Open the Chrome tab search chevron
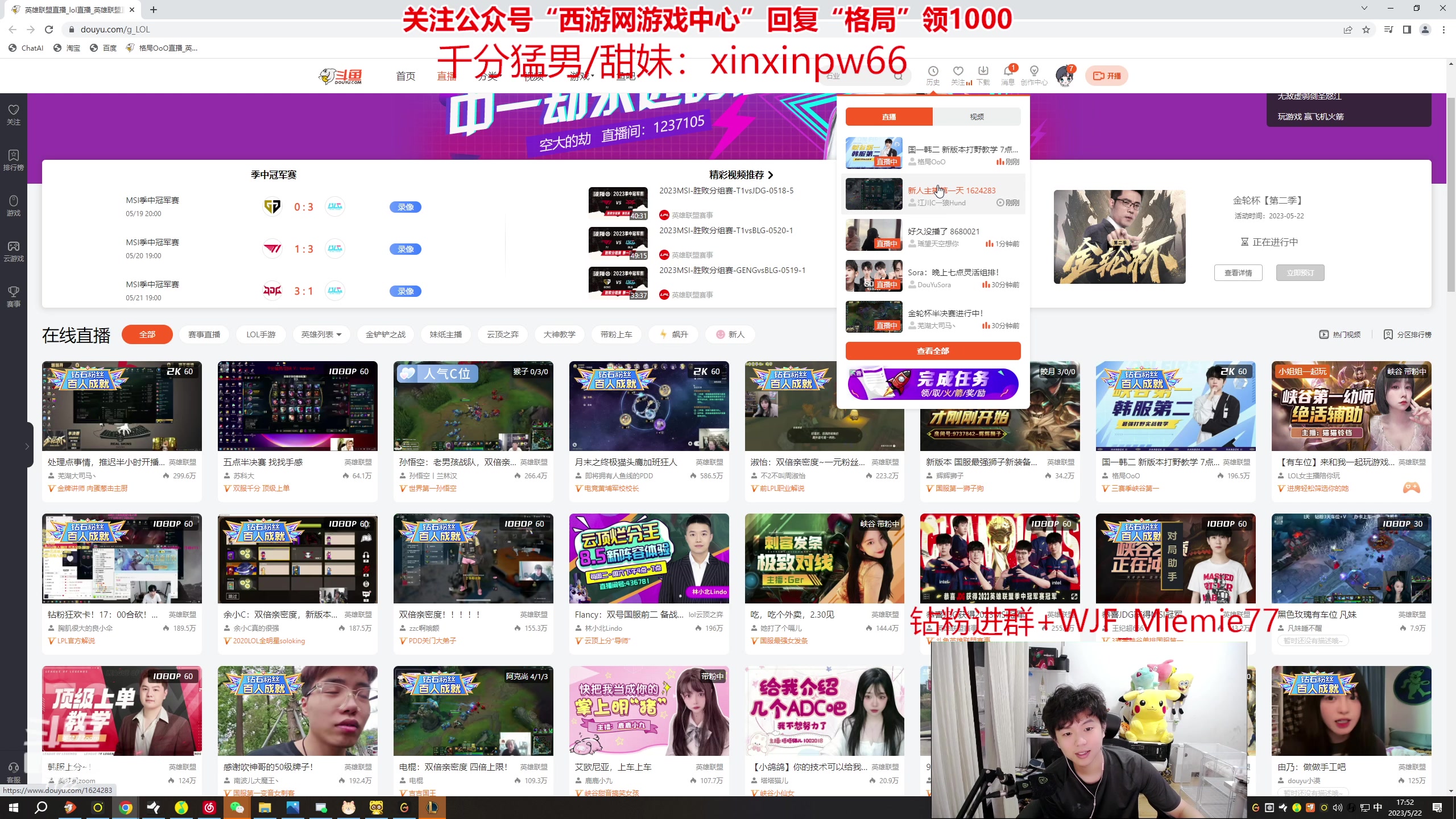This screenshot has height=819, width=1456. pyautogui.click(x=1364, y=8)
